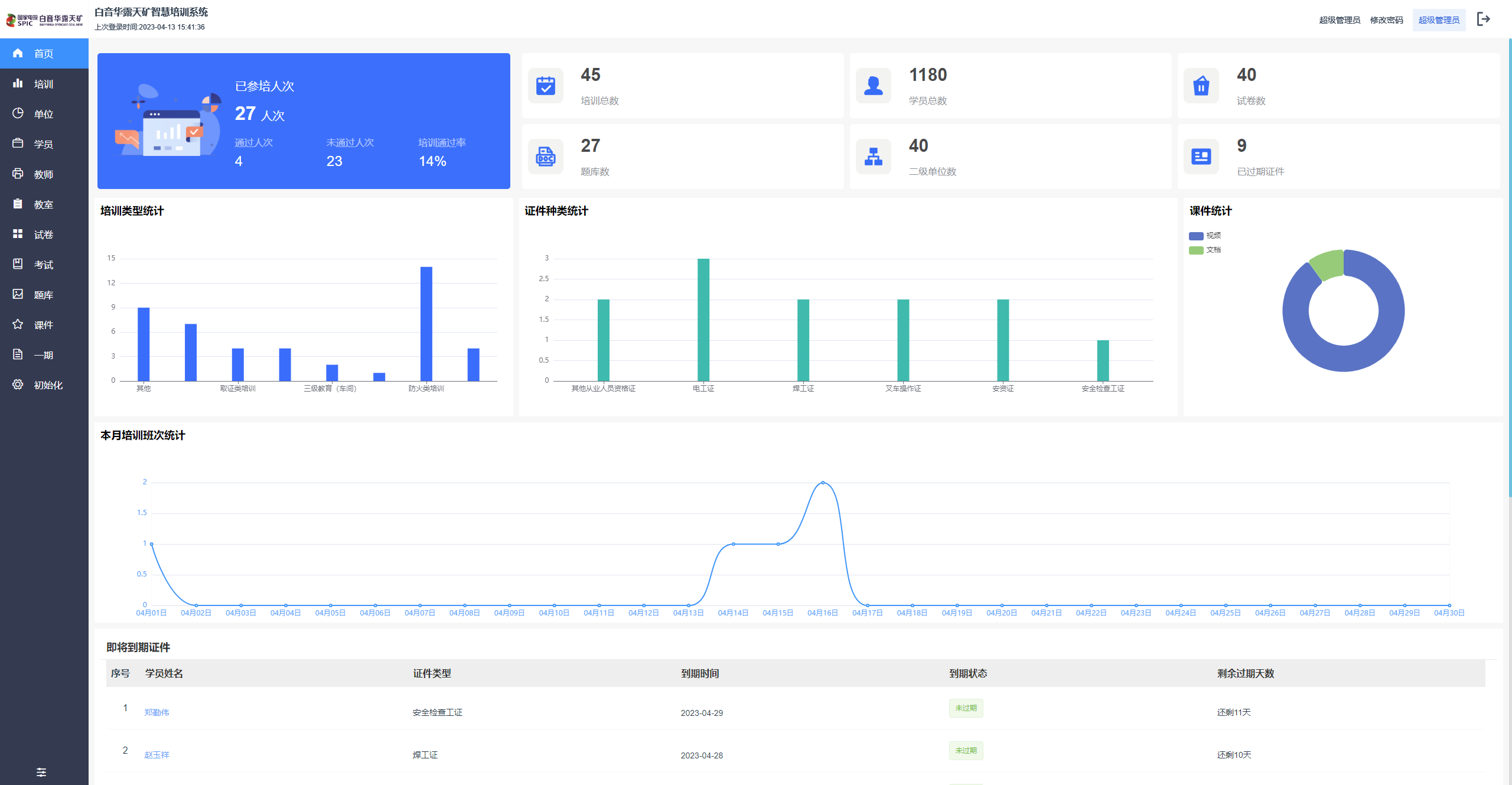This screenshot has width=1512, height=785.
Task: Click 未过期 status tag for 赵玉祥
Action: click(966, 751)
